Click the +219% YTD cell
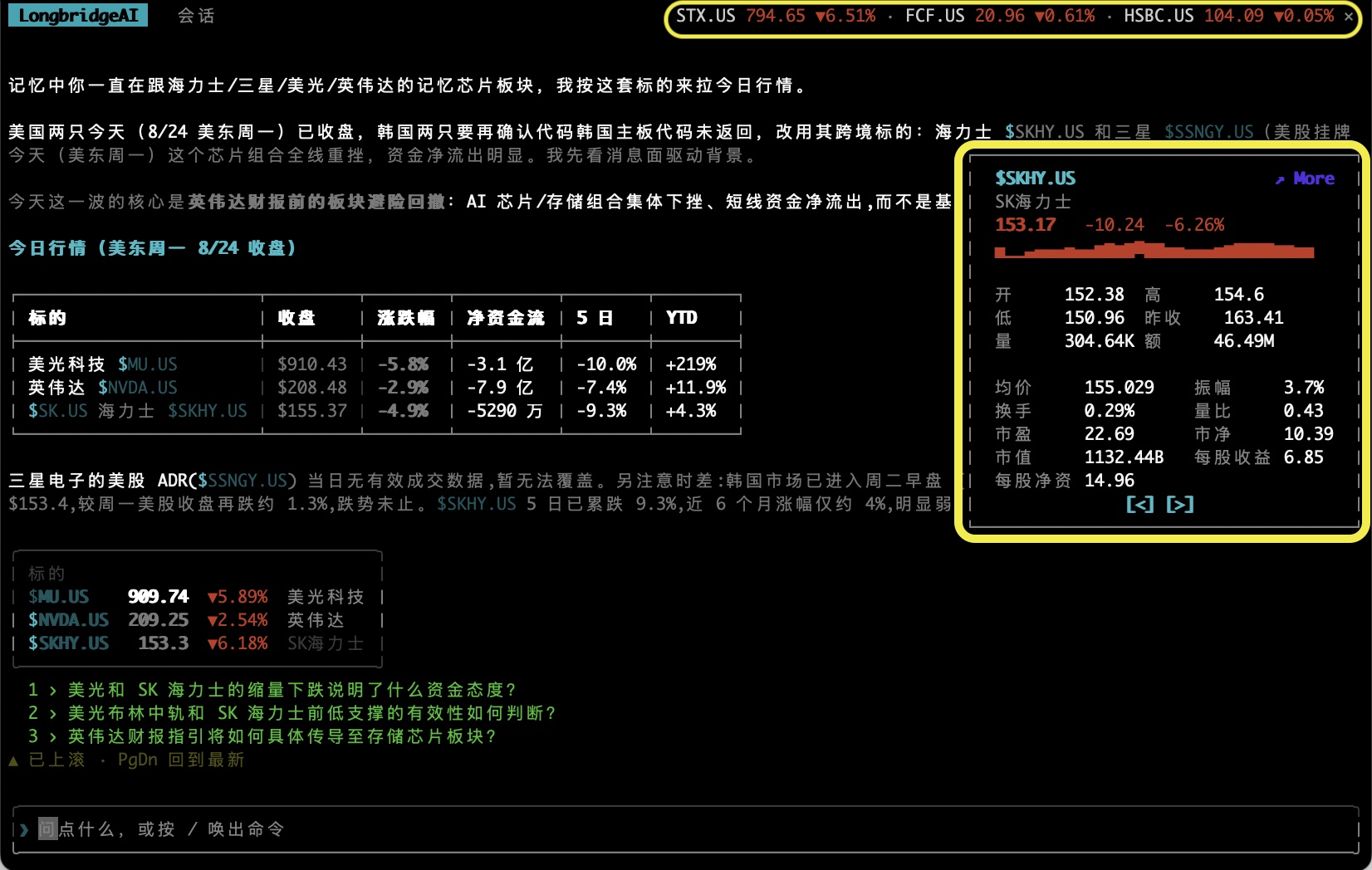The image size is (1372, 870). click(691, 364)
